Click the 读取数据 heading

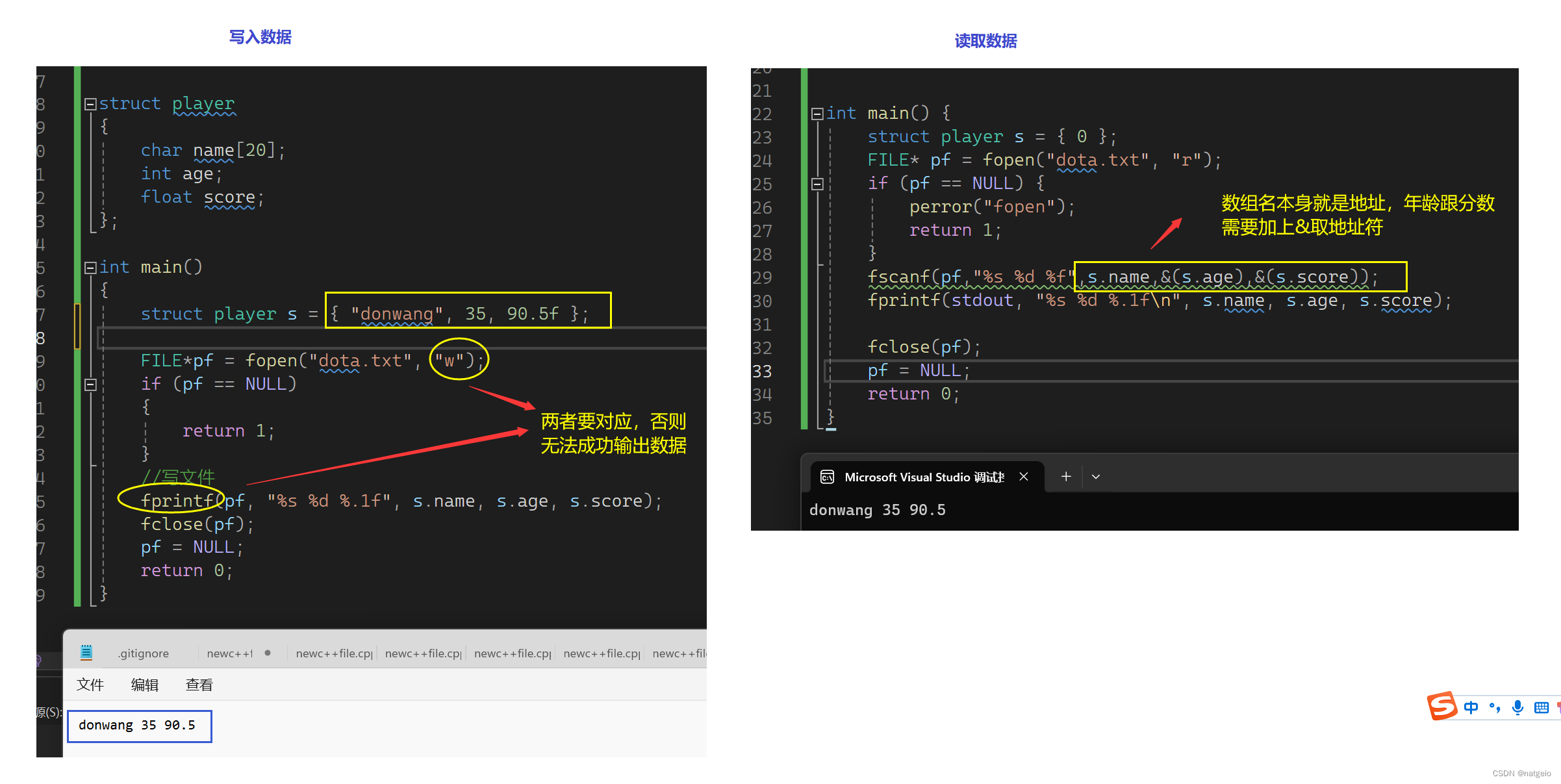coord(986,41)
